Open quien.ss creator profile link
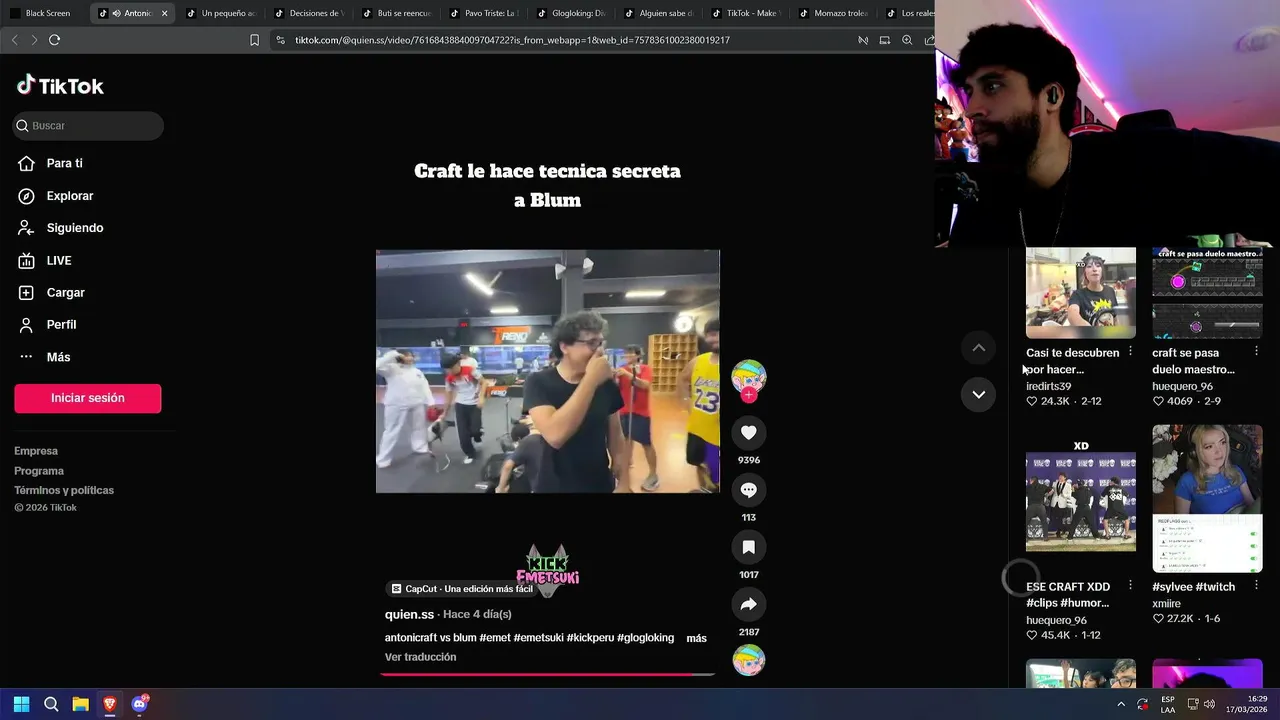The height and width of the screenshot is (720, 1280). pyautogui.click(x=409, y=614)
